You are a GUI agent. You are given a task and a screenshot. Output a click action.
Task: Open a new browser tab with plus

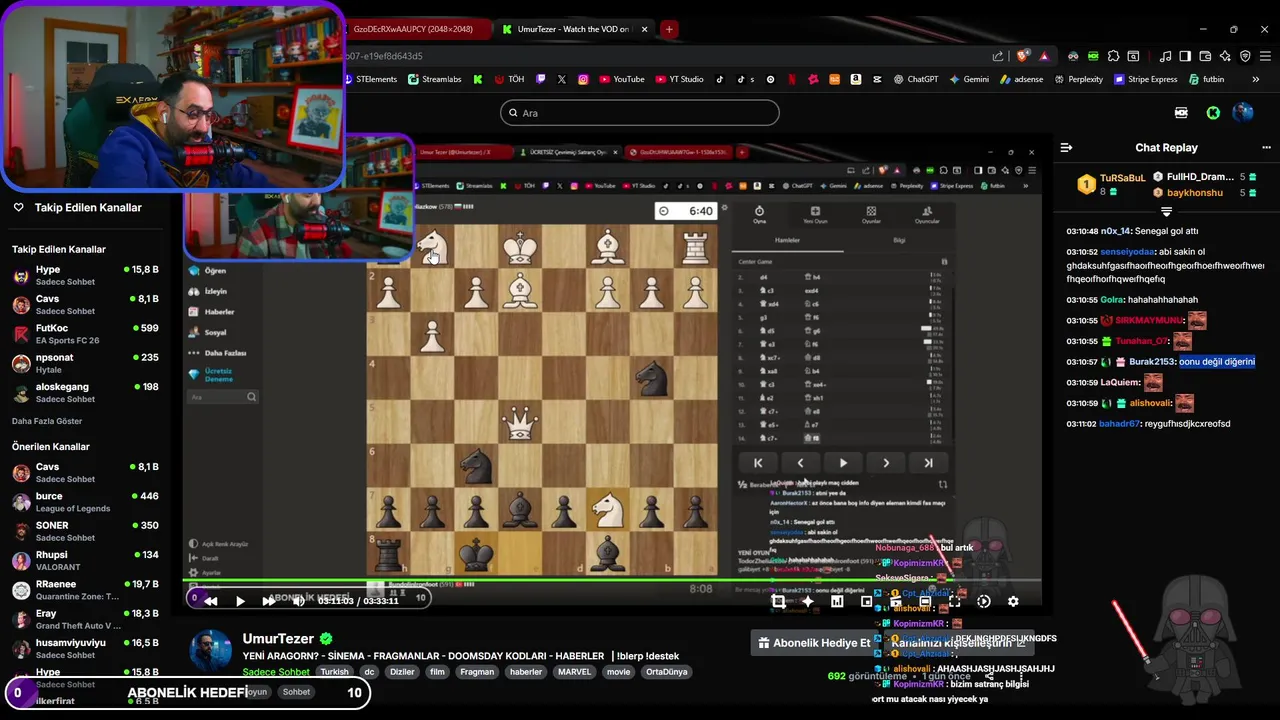[x=669, y=29]
